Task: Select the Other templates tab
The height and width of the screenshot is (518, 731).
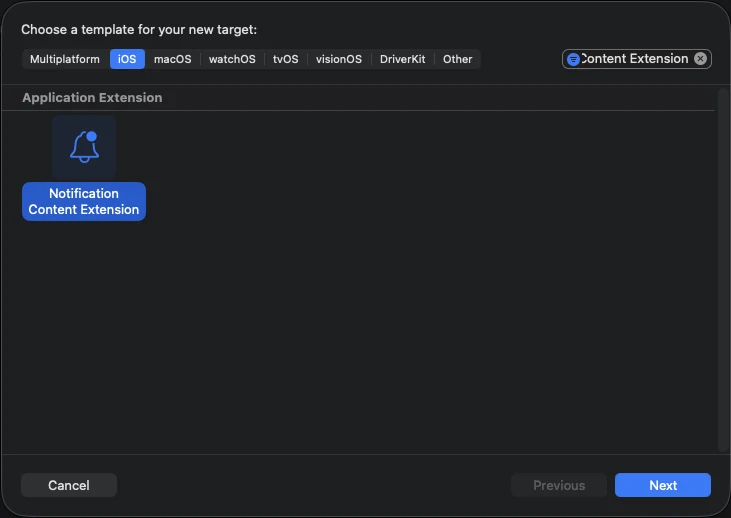Action: 457,59
